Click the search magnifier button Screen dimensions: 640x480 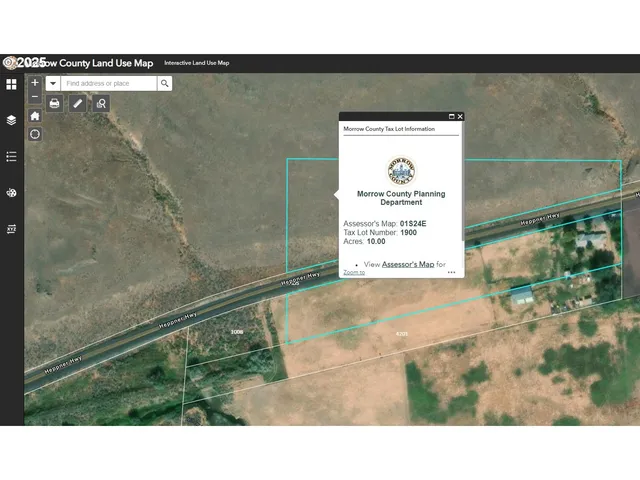pos(164,84)
